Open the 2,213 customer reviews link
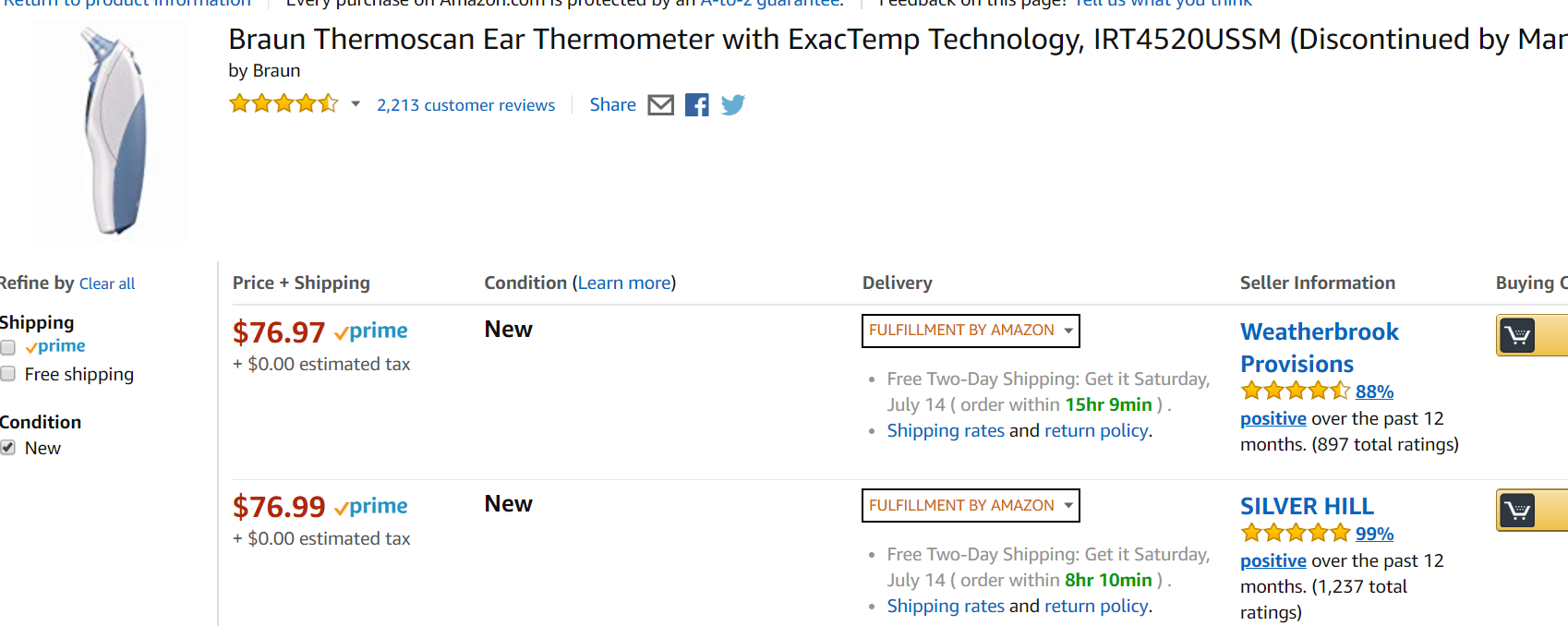Image resolution: width=1568 pixels, height=626 pixels. [x=465, y=105]
